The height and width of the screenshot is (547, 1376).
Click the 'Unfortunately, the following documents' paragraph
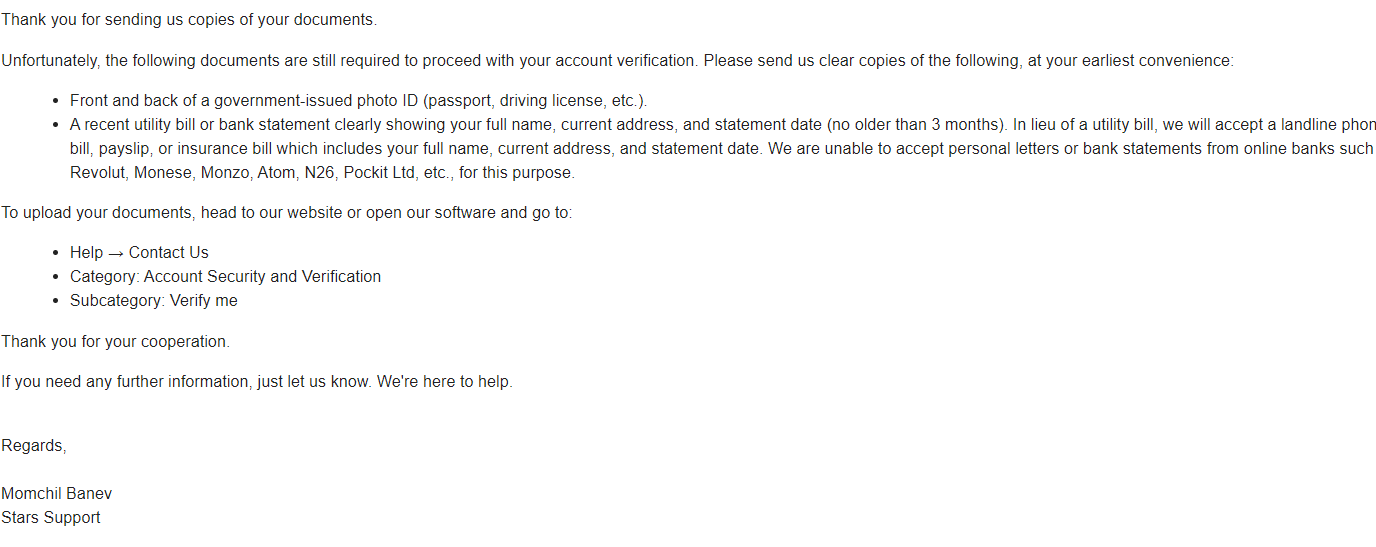click(x=618, y=60)
